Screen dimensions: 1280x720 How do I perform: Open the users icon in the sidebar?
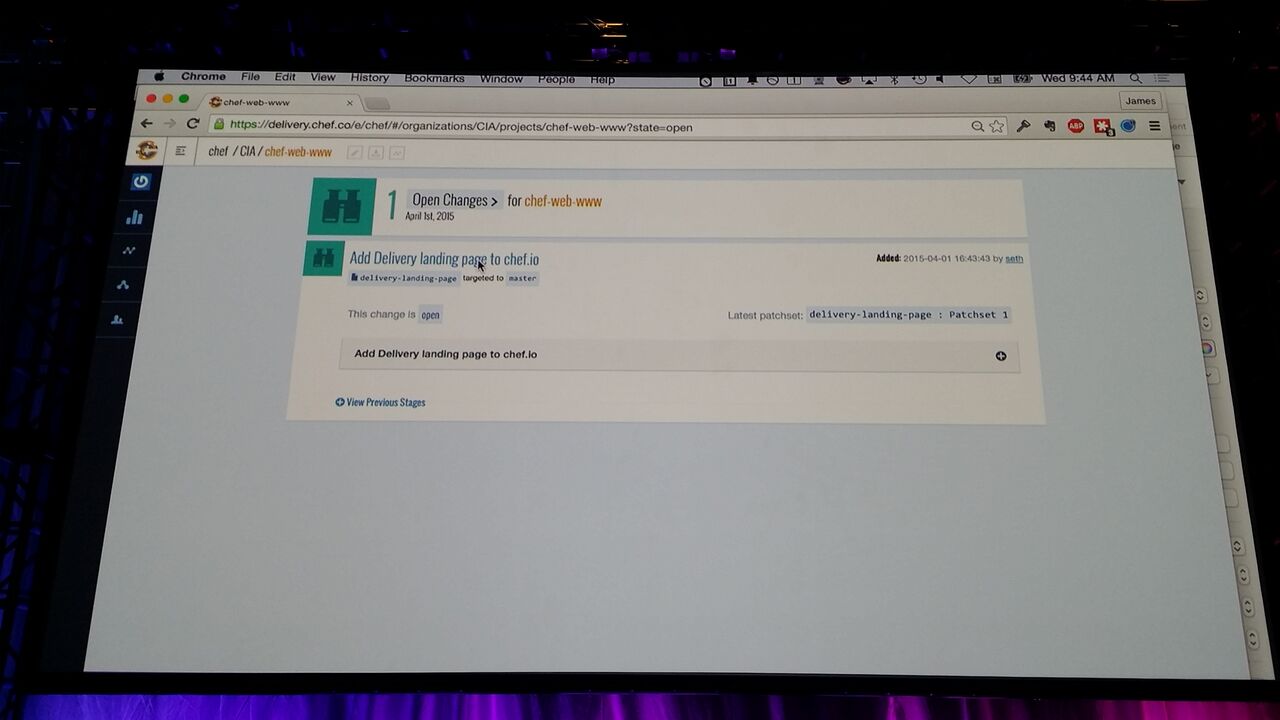click(118, 320)
